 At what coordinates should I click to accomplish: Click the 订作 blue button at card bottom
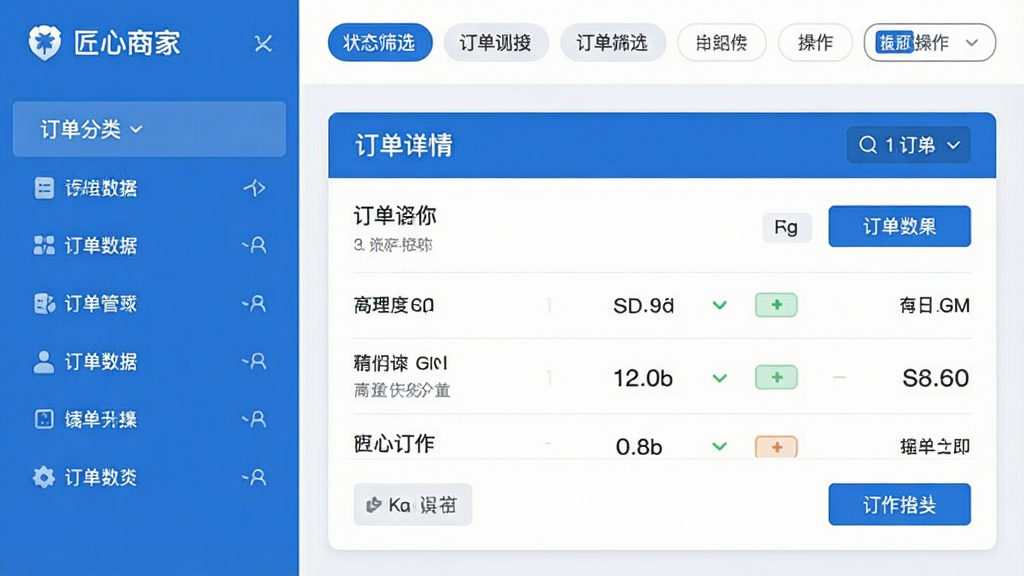(x=899, y=504)
